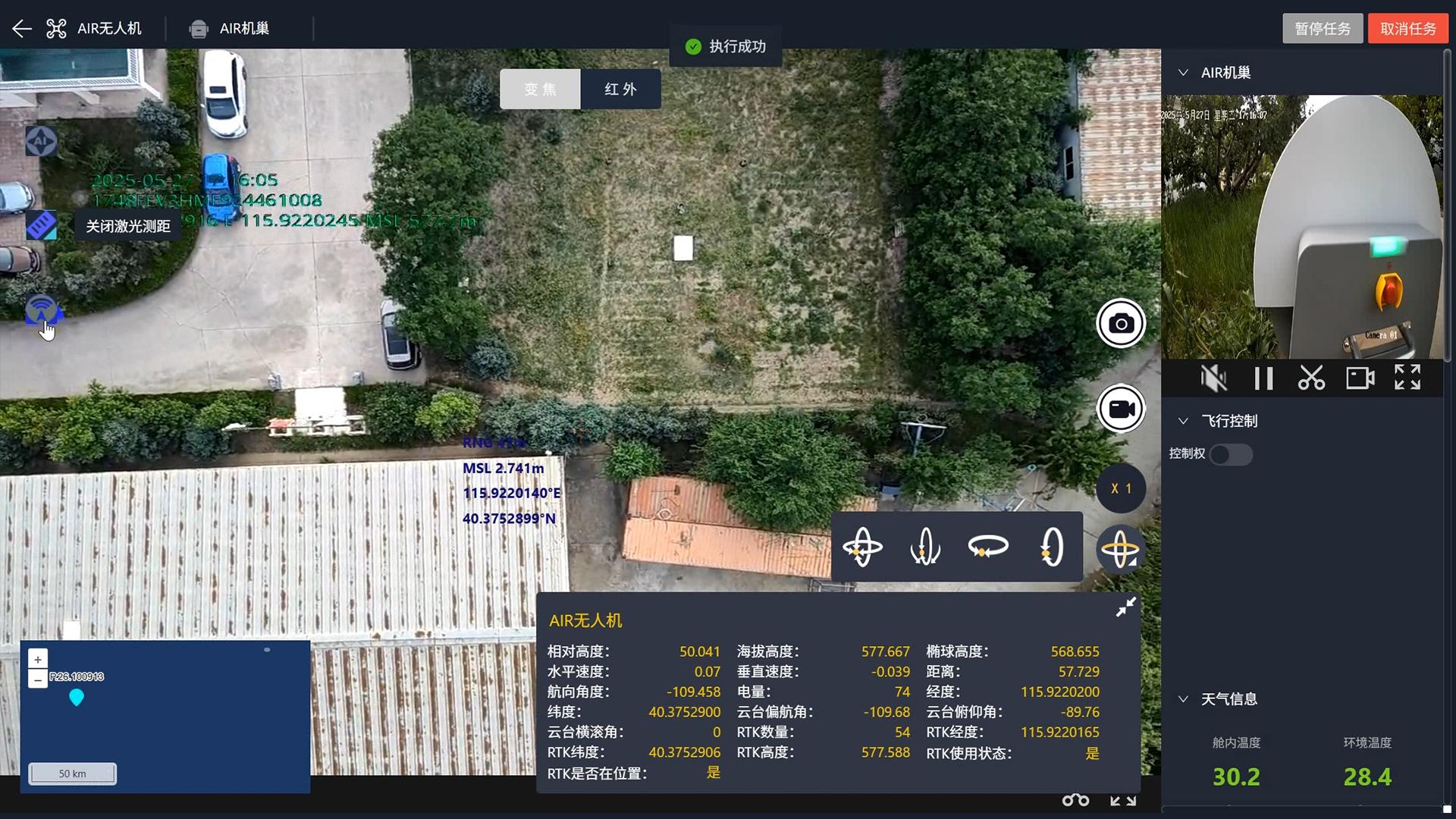Click the drone icon beside AIR无人机
1456x819 pixels.
click(56, 29)
